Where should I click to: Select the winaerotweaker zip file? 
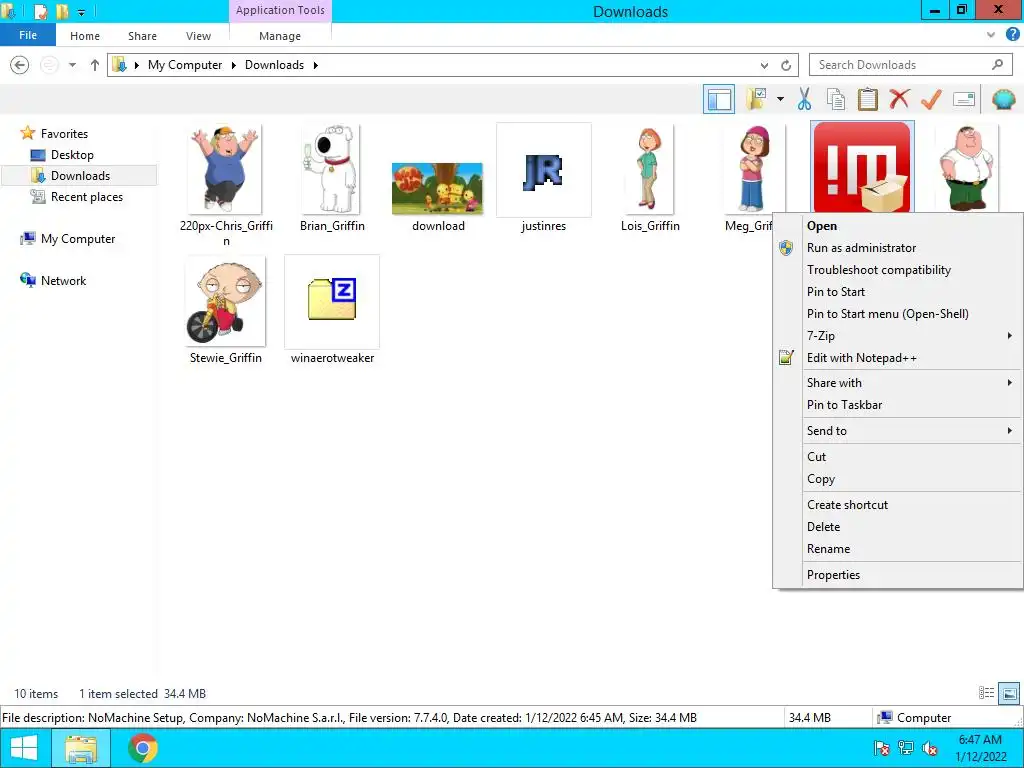(332, 310)
